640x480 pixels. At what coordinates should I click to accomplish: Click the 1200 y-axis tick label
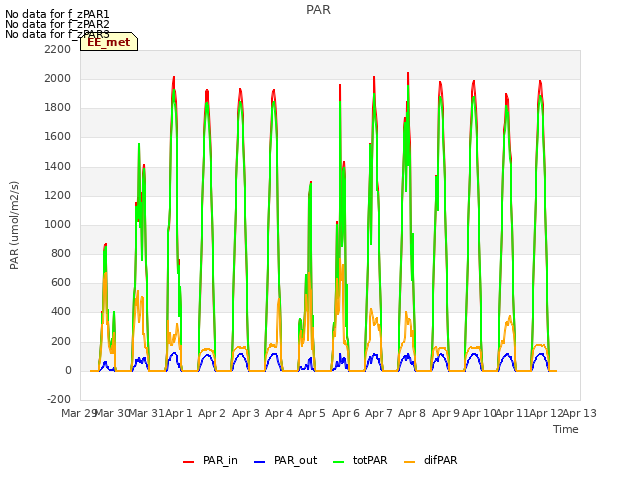pyautogui.click(x=58, y=196)
